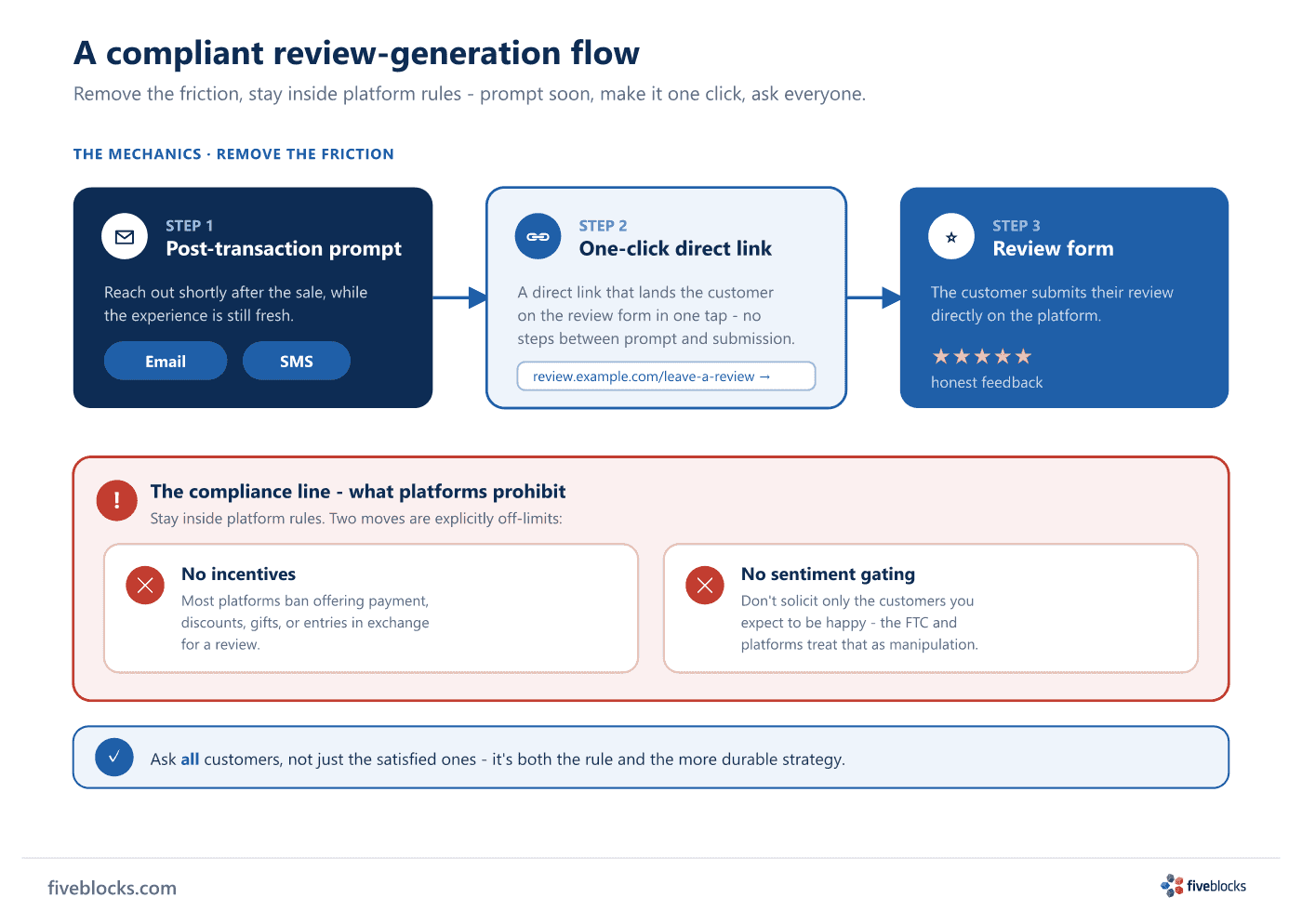This screenshot has height=924, width=1302.
Task: Click the 'Review form' heading
Action: [x=1053, y=248]
